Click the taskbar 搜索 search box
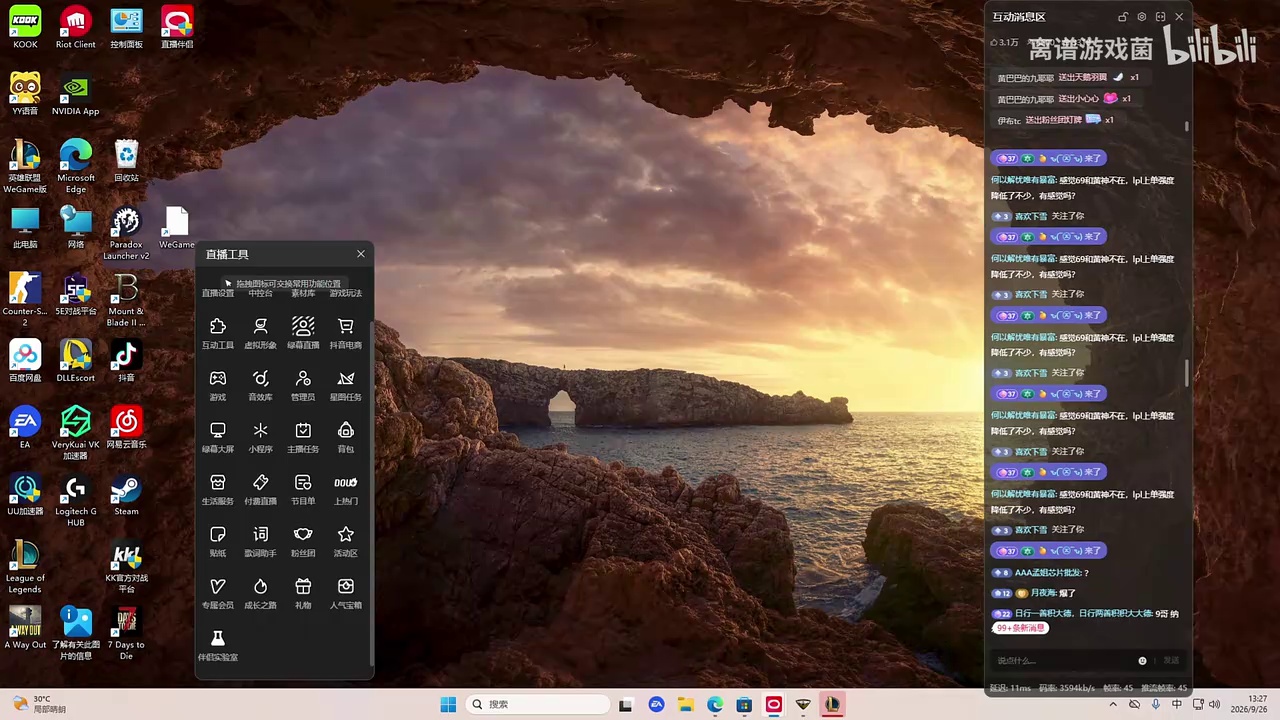1280x720 pixels. (538, 704)
